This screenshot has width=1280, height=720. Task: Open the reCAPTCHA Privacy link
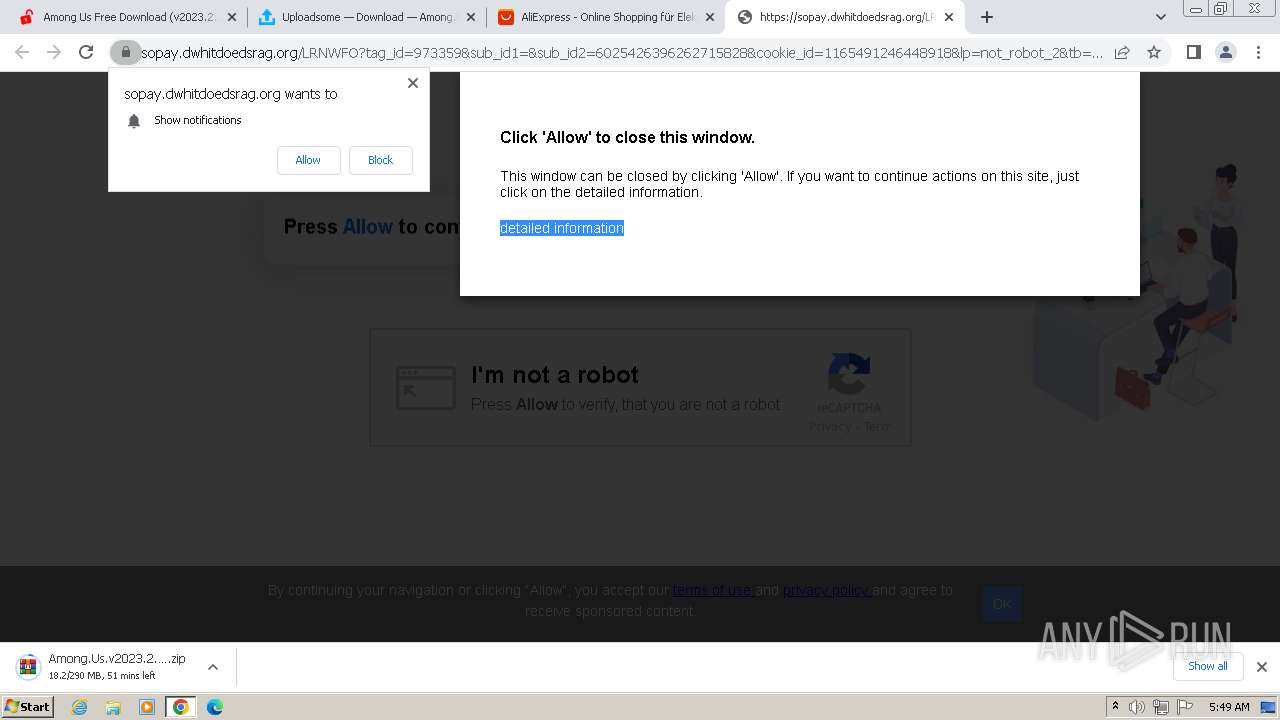pyautogui.click(x=829, y=427)
